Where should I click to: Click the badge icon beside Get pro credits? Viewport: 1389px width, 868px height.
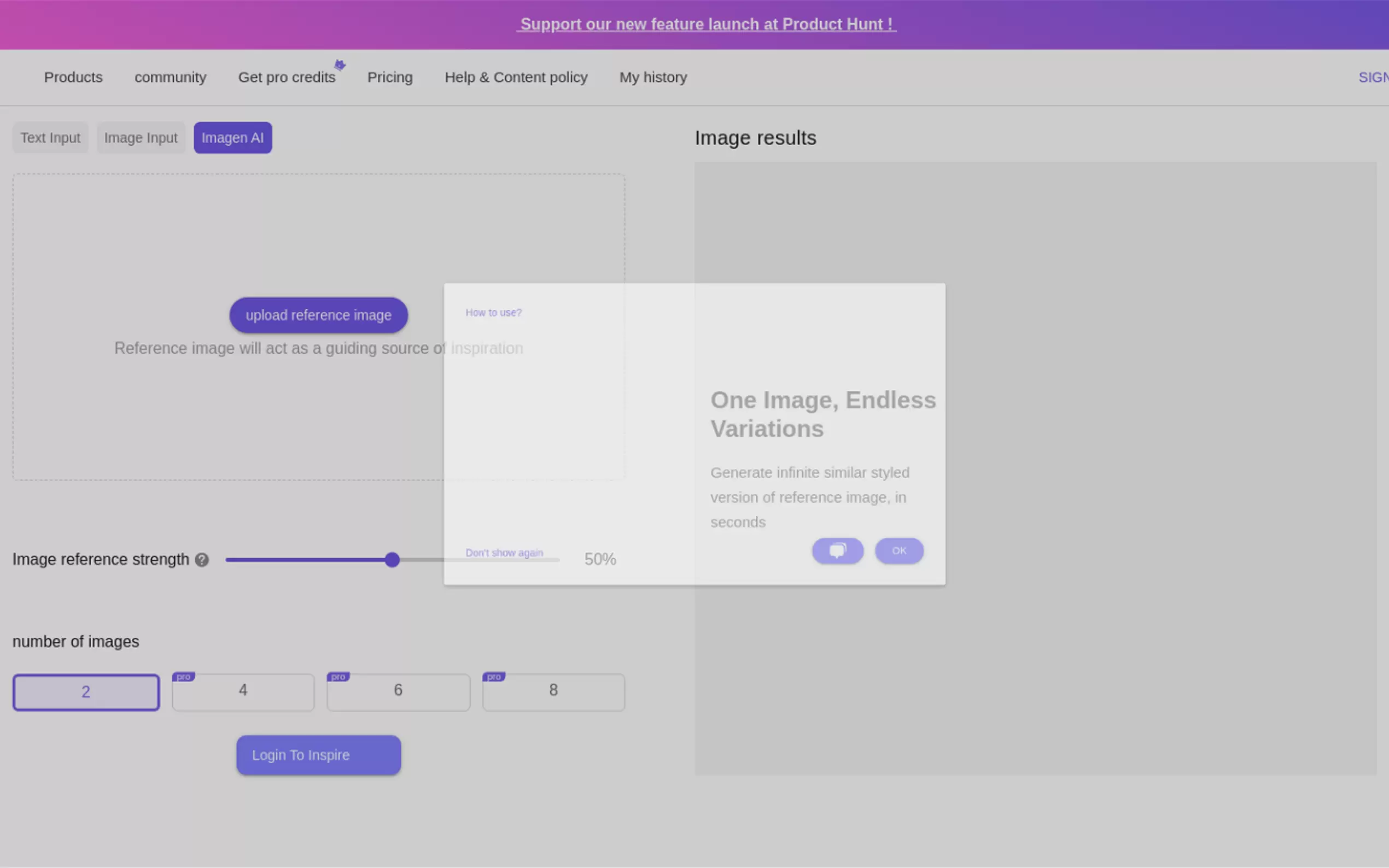tap(340, 65)
